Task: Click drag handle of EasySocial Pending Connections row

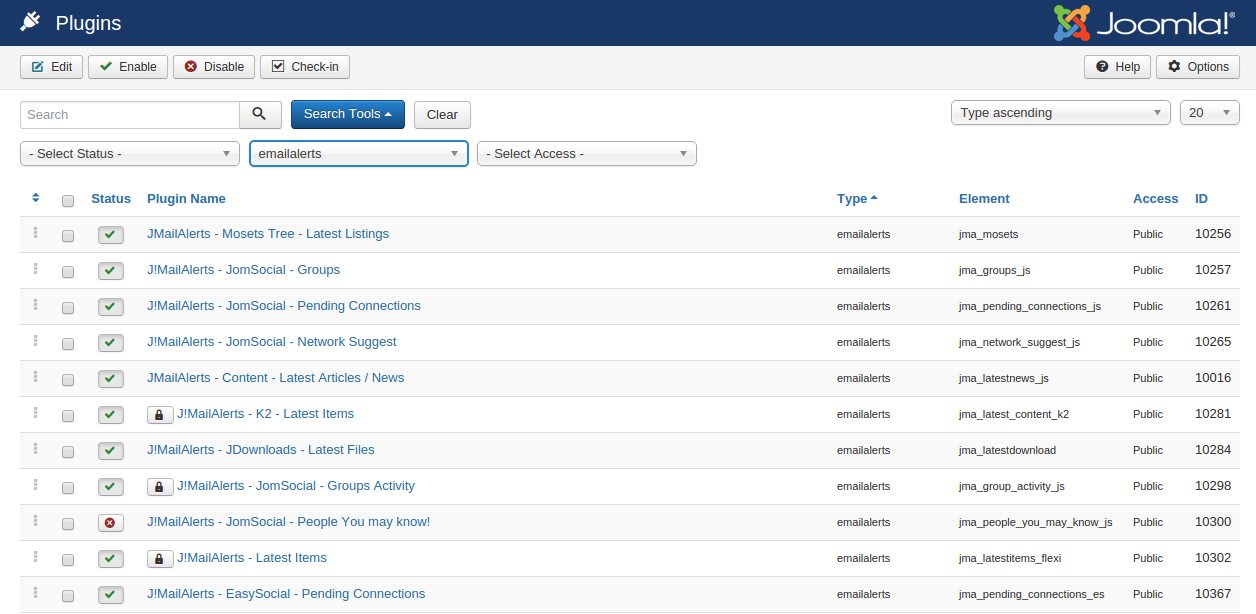Action: [35, 593]
